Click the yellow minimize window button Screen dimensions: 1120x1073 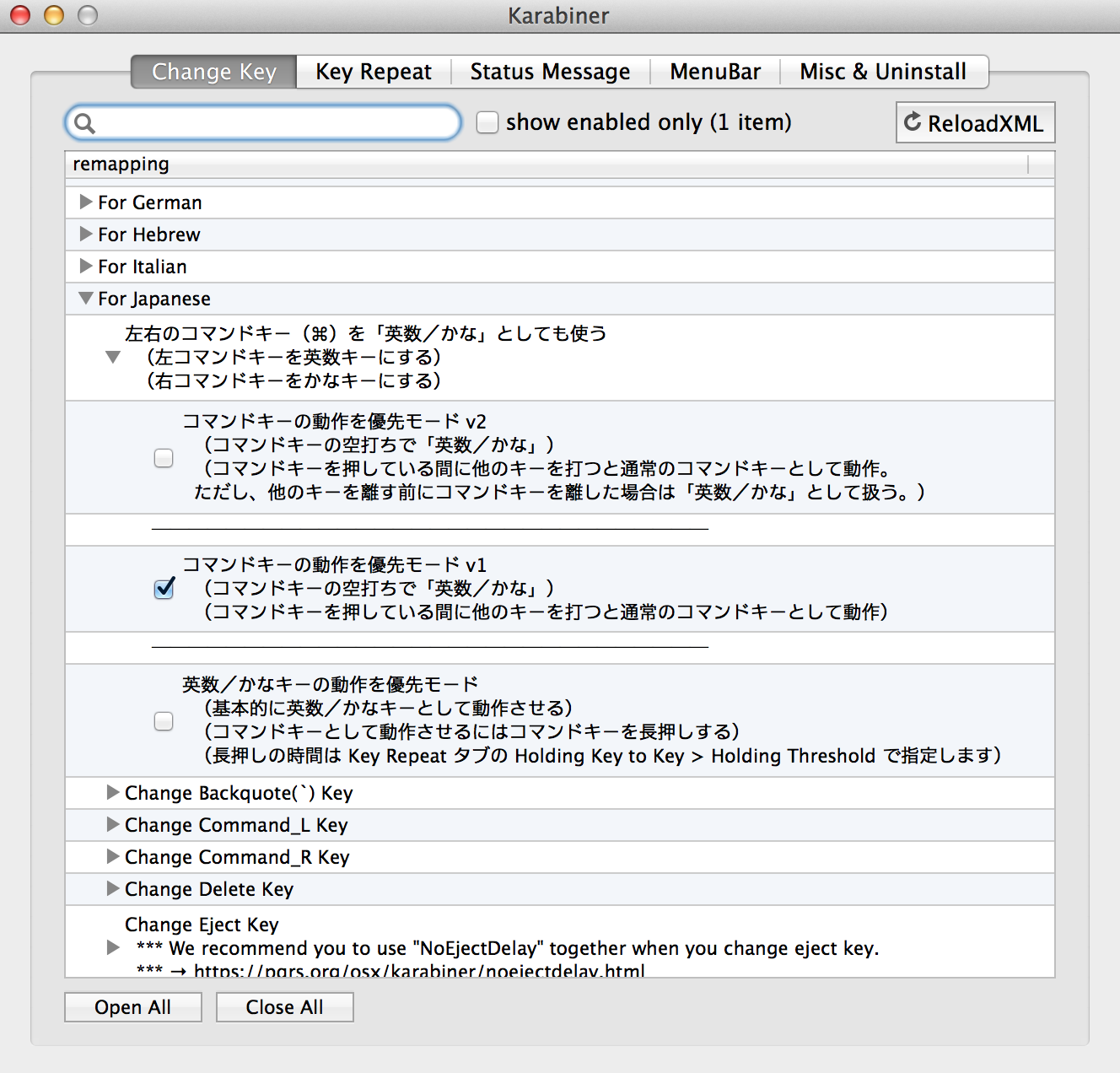(54, 15)
